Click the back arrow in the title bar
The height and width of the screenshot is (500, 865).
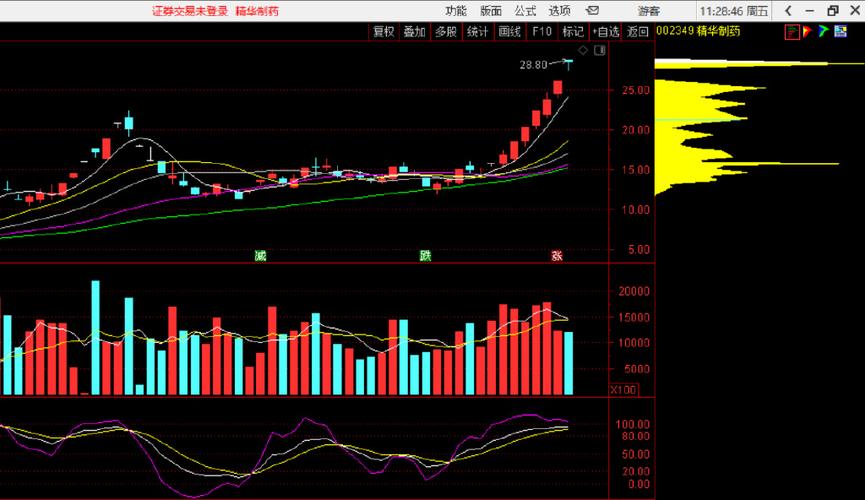coord(788,10)
